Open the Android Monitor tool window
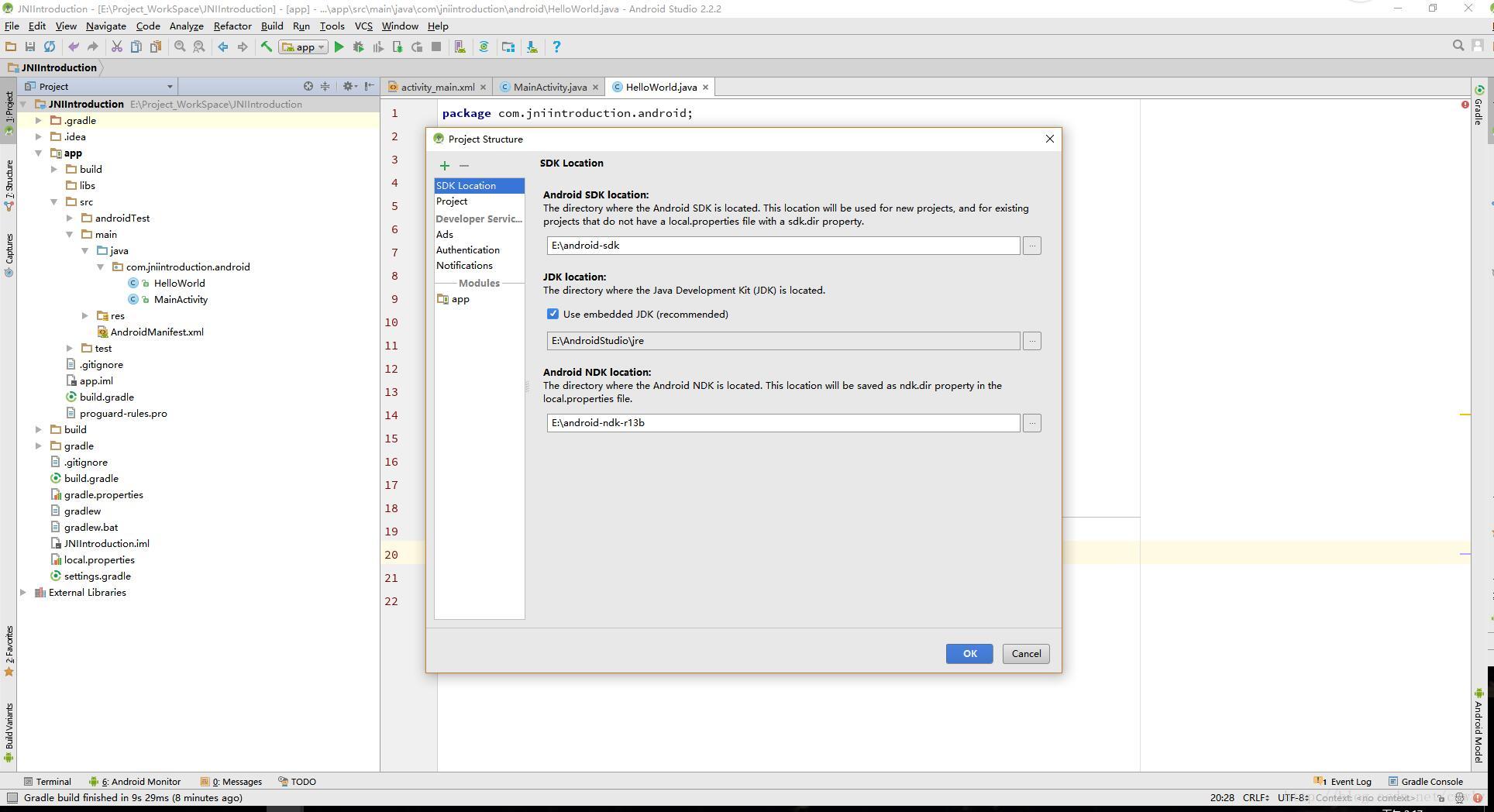This screenshot has width=1494, height=812. [135, 782]
